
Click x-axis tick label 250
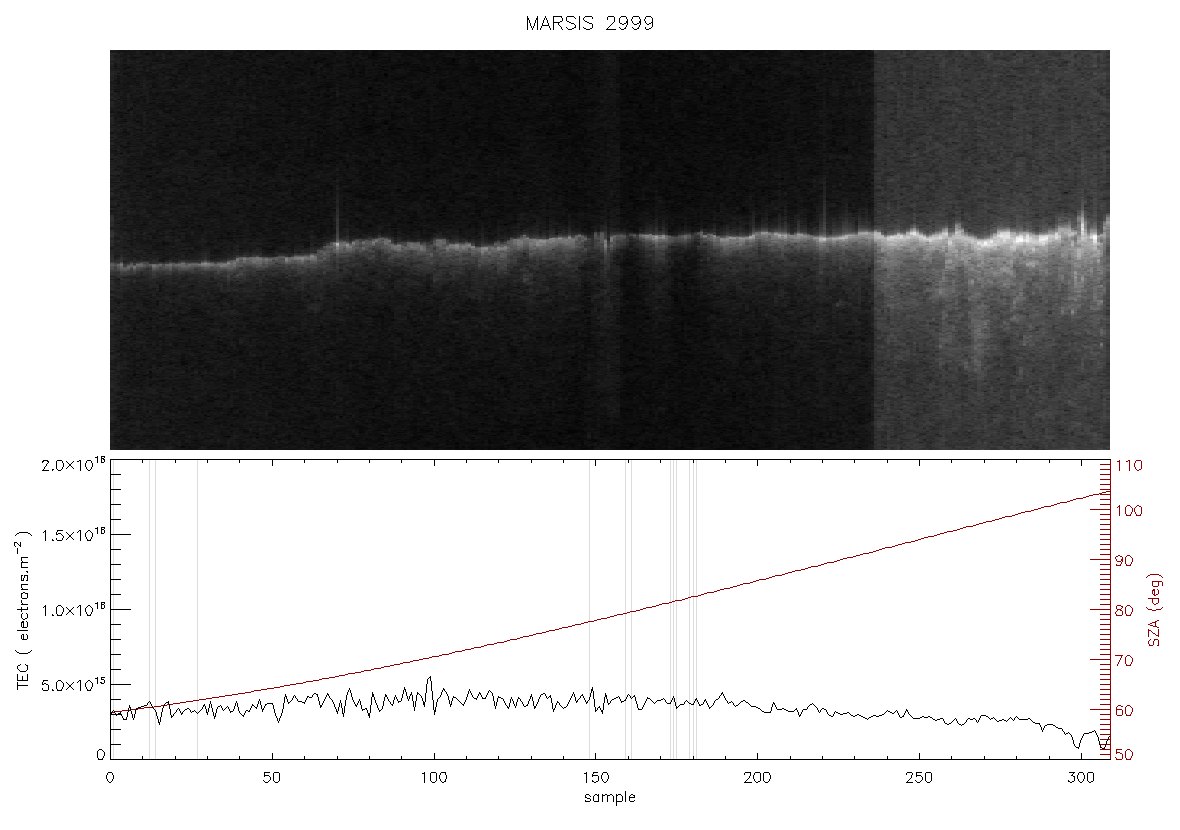920,777
